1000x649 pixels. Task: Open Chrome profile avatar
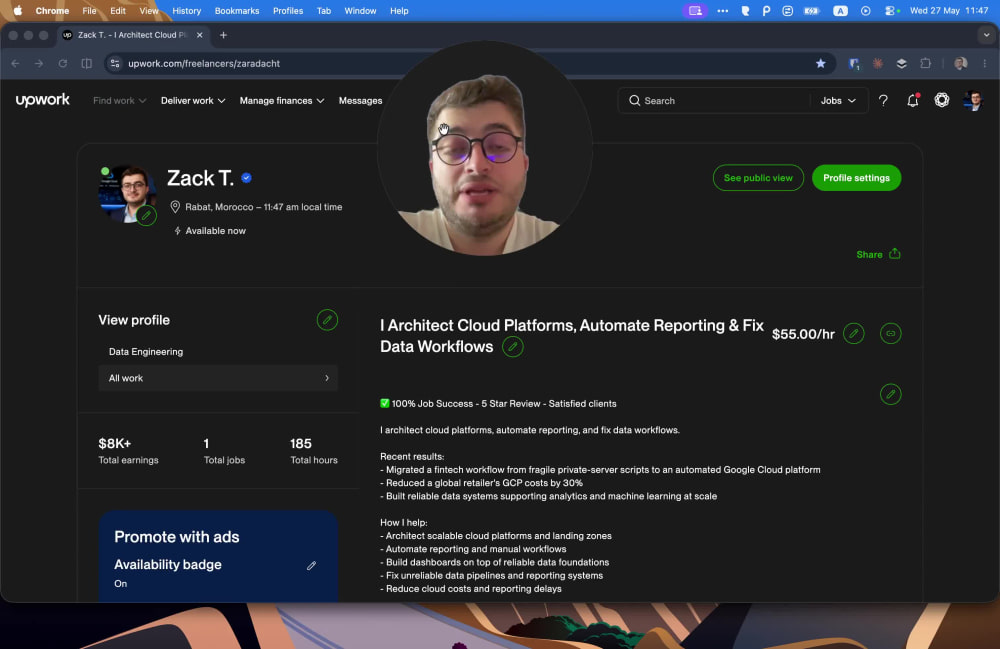(960, 63)
